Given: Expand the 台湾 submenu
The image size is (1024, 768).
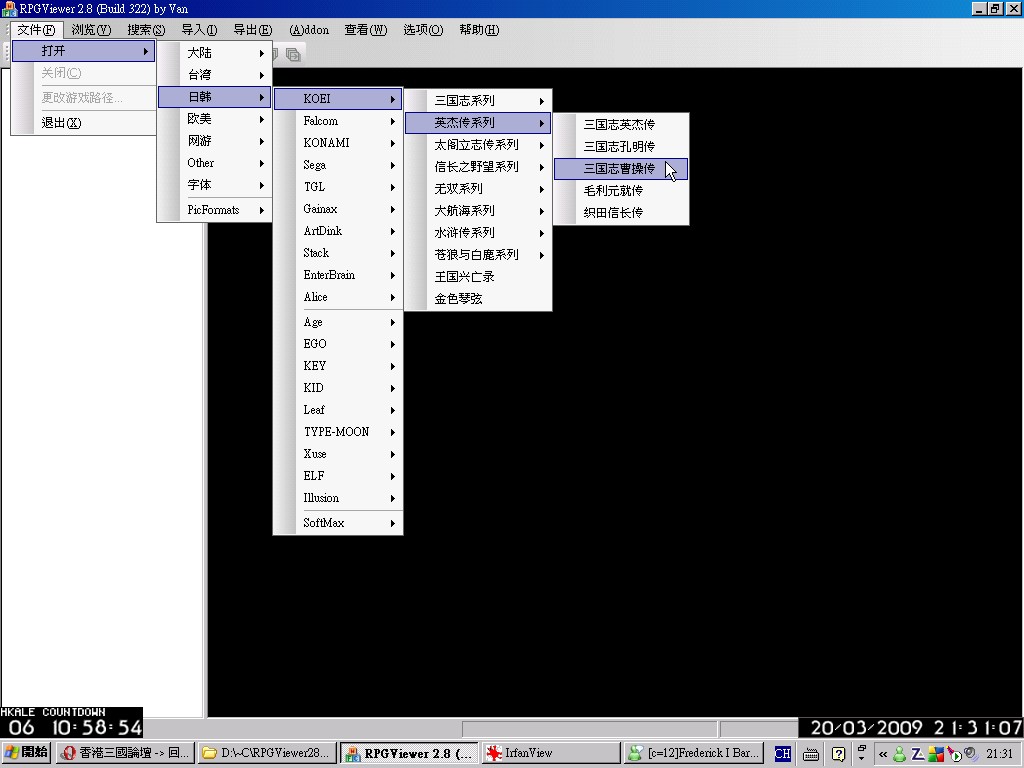Looking at the screenshot, I should point(215,75).
